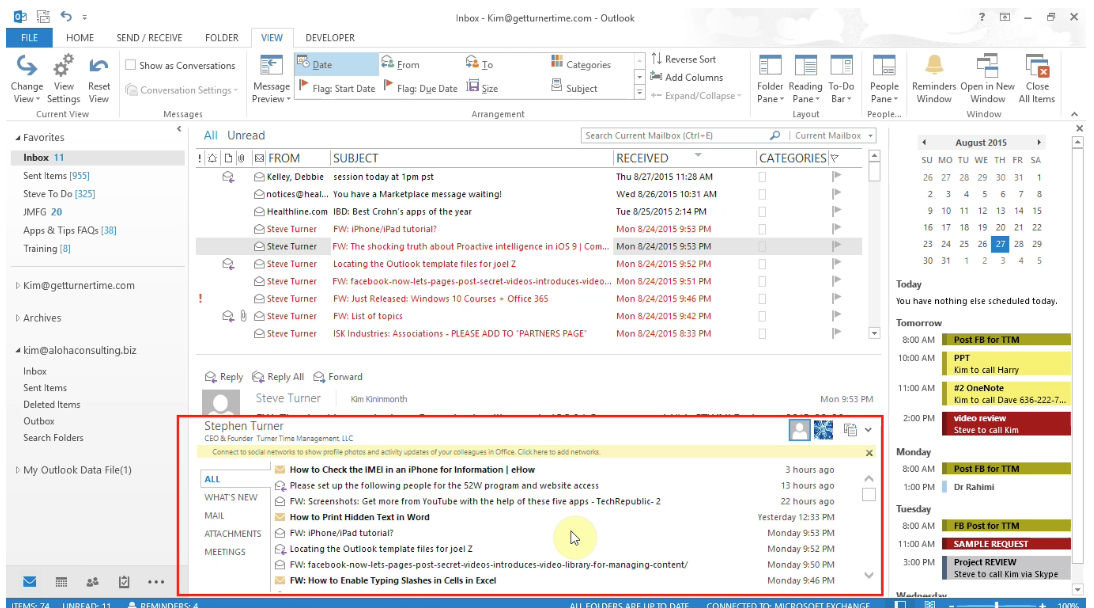
Task: Click the Undo icon in quick access toolbar
Action: [x=66, y=16]
